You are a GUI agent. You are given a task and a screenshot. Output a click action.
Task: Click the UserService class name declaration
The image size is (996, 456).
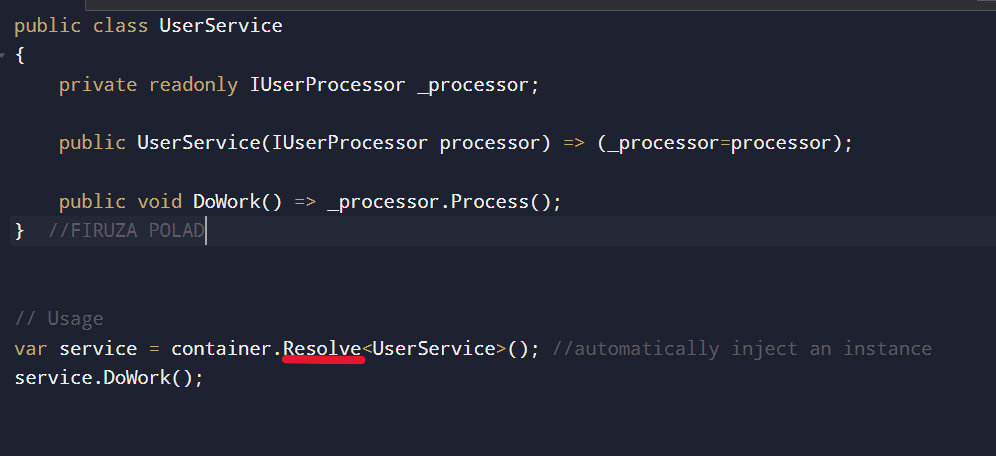221,26
